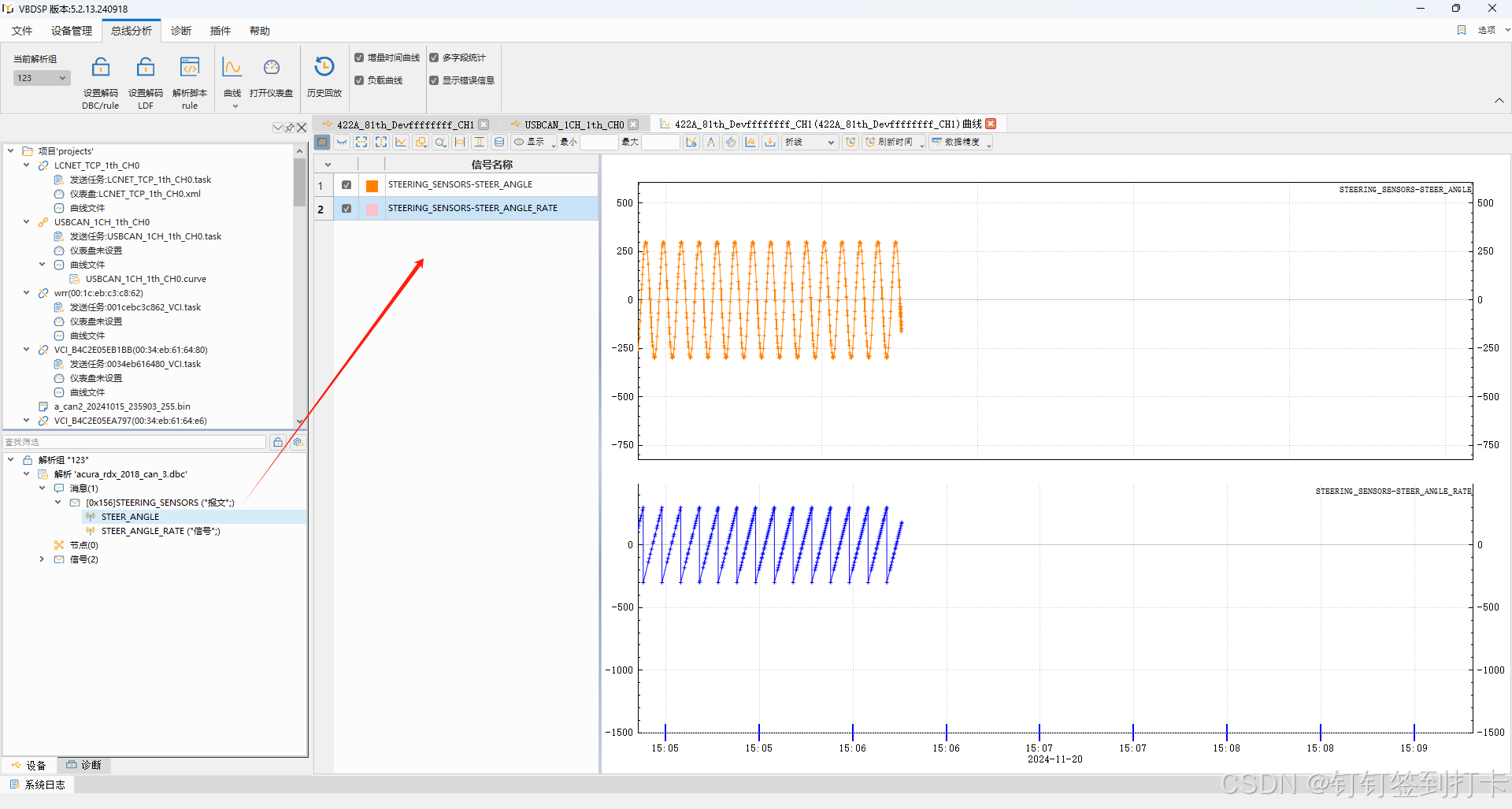Viewport: 1512px width, 809px height.
Task: Toggle the 显示错误信息 checkbox
Action: pos(434,80)
